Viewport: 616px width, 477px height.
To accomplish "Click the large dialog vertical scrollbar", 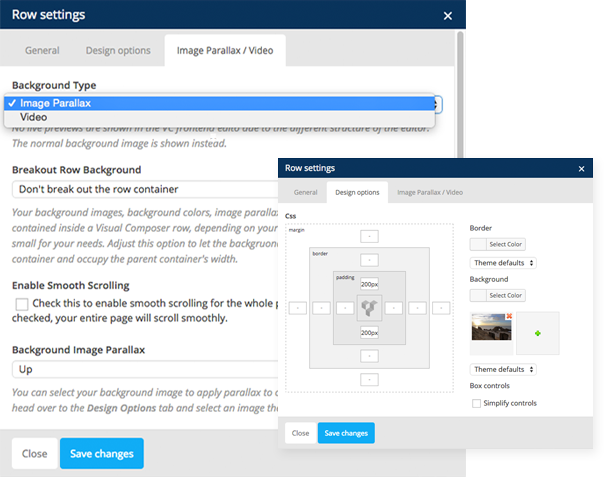I will 460,94.
